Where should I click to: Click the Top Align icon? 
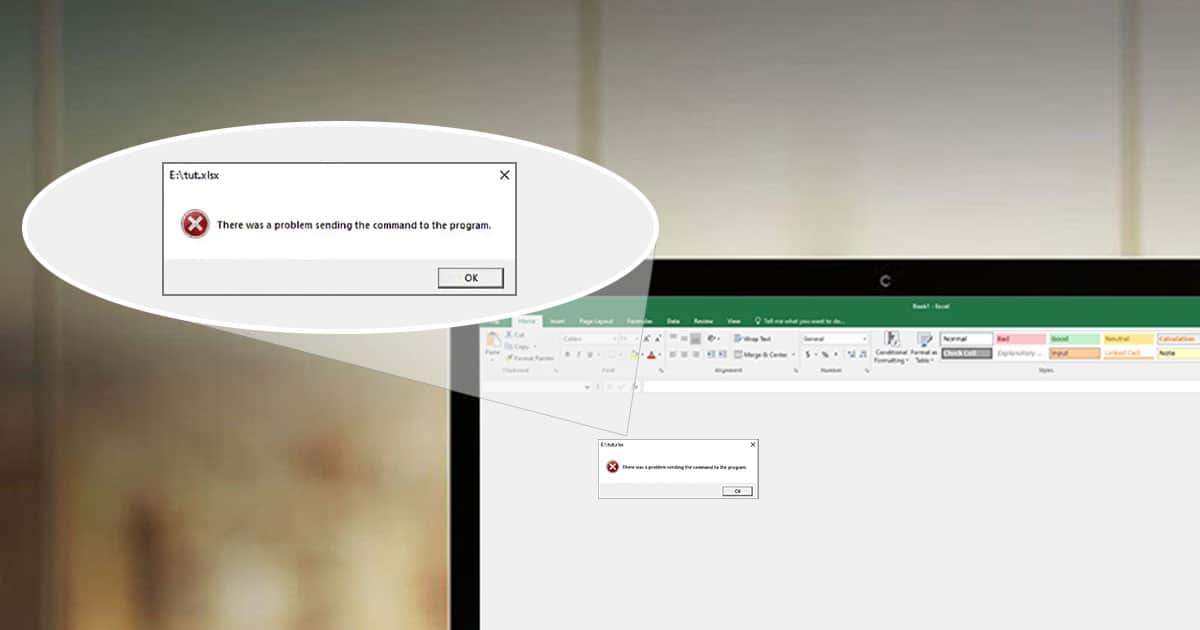tap(672, 338)
